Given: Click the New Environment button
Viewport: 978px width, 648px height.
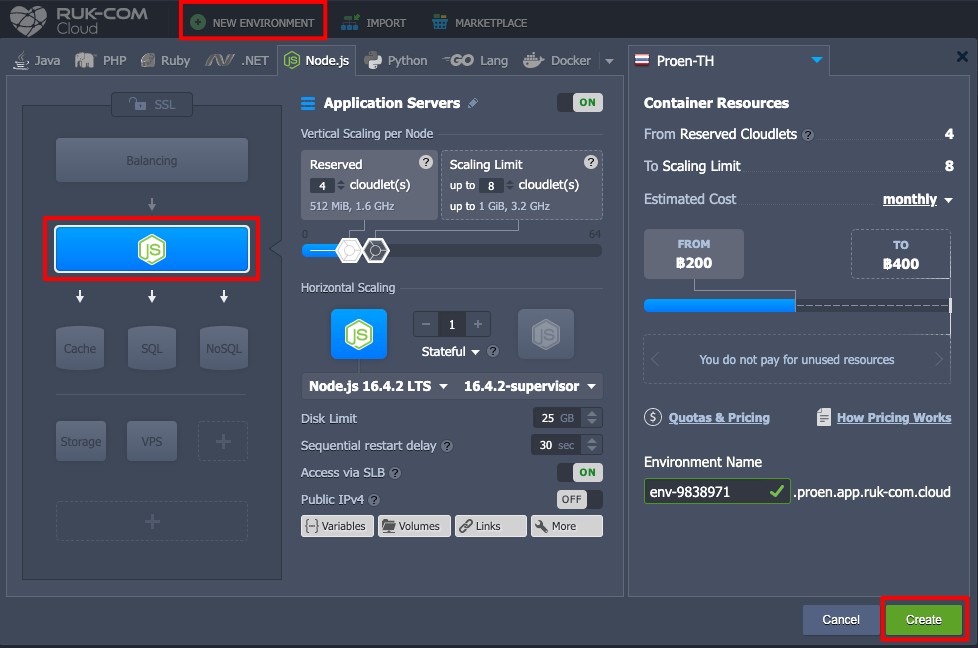Looking at the screenshot, I should tap(253, 22).
